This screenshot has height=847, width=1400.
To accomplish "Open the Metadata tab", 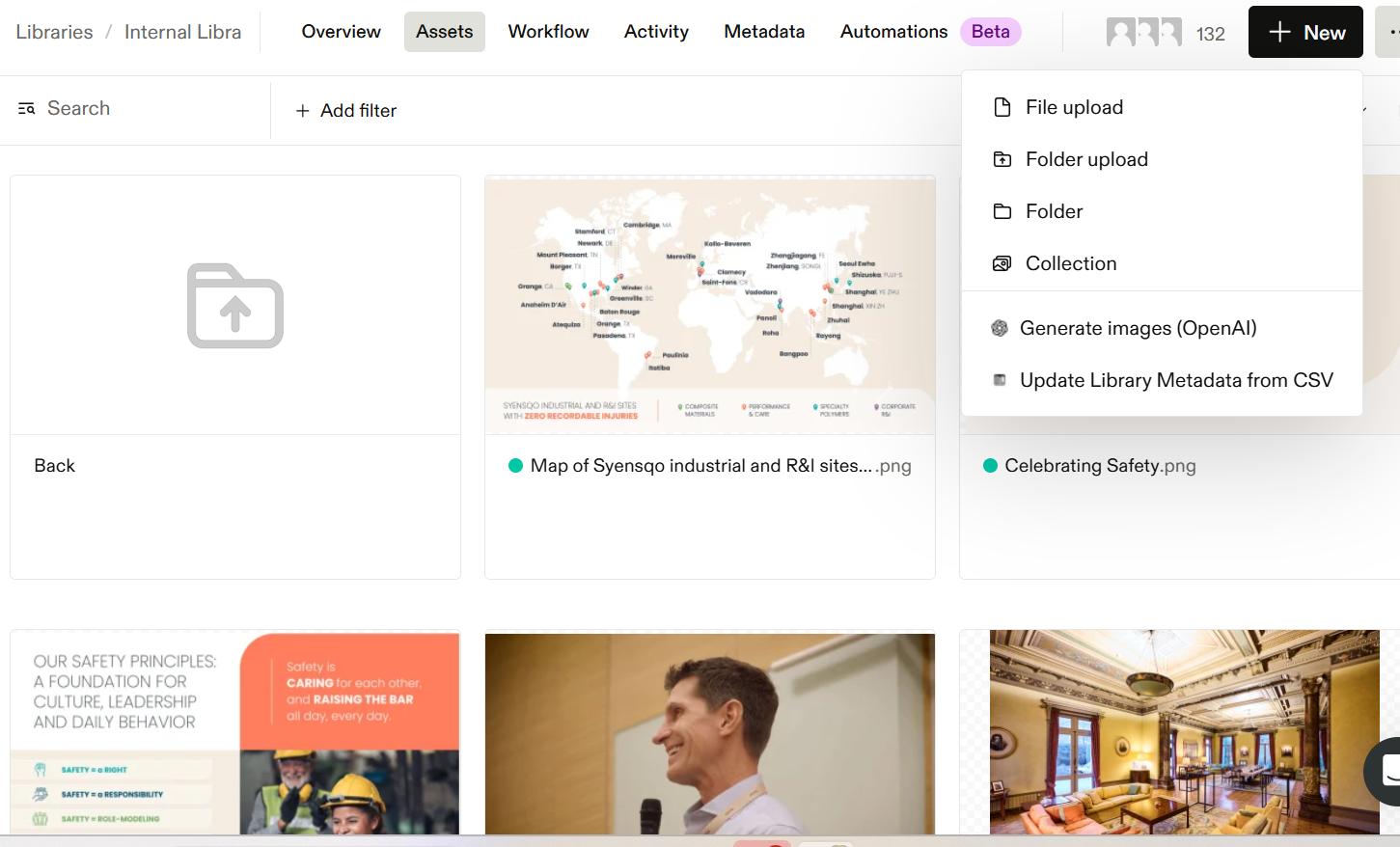I will pyautogui.click(x=764, y=32).
